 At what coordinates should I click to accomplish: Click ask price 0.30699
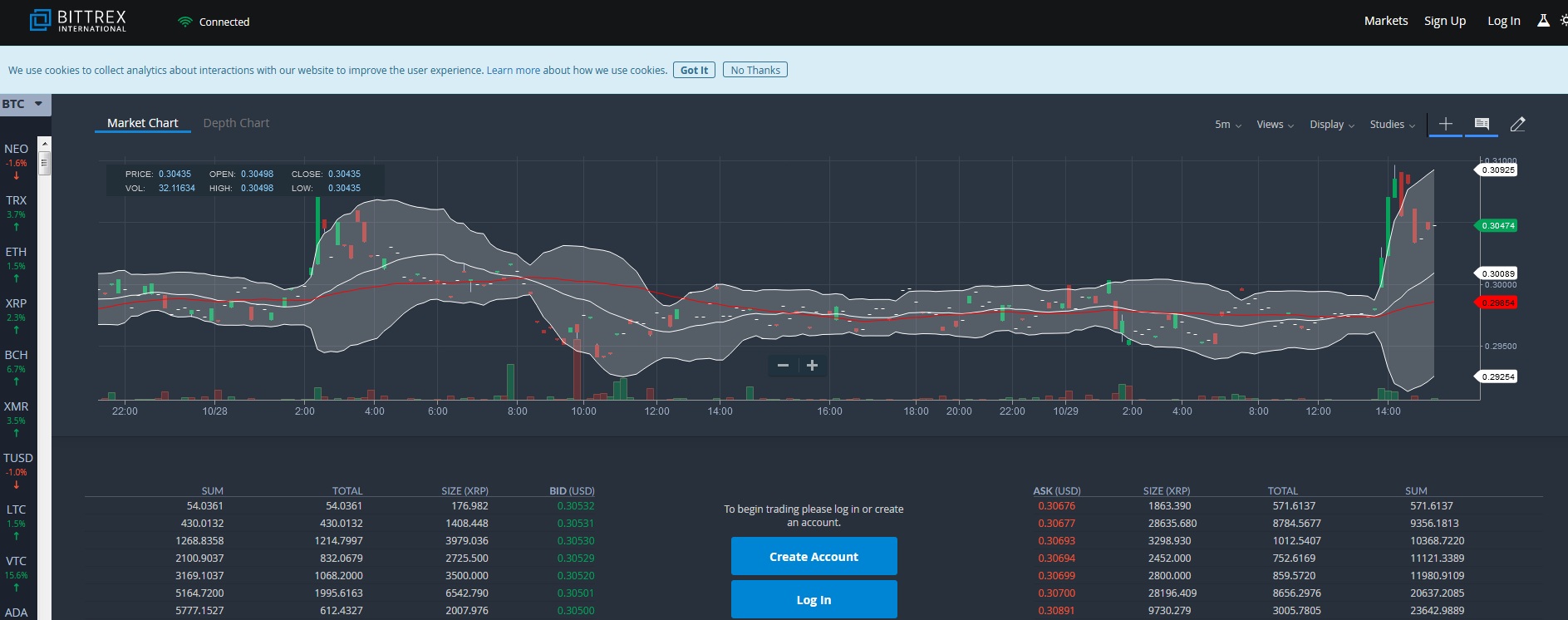coord(1056,575)
